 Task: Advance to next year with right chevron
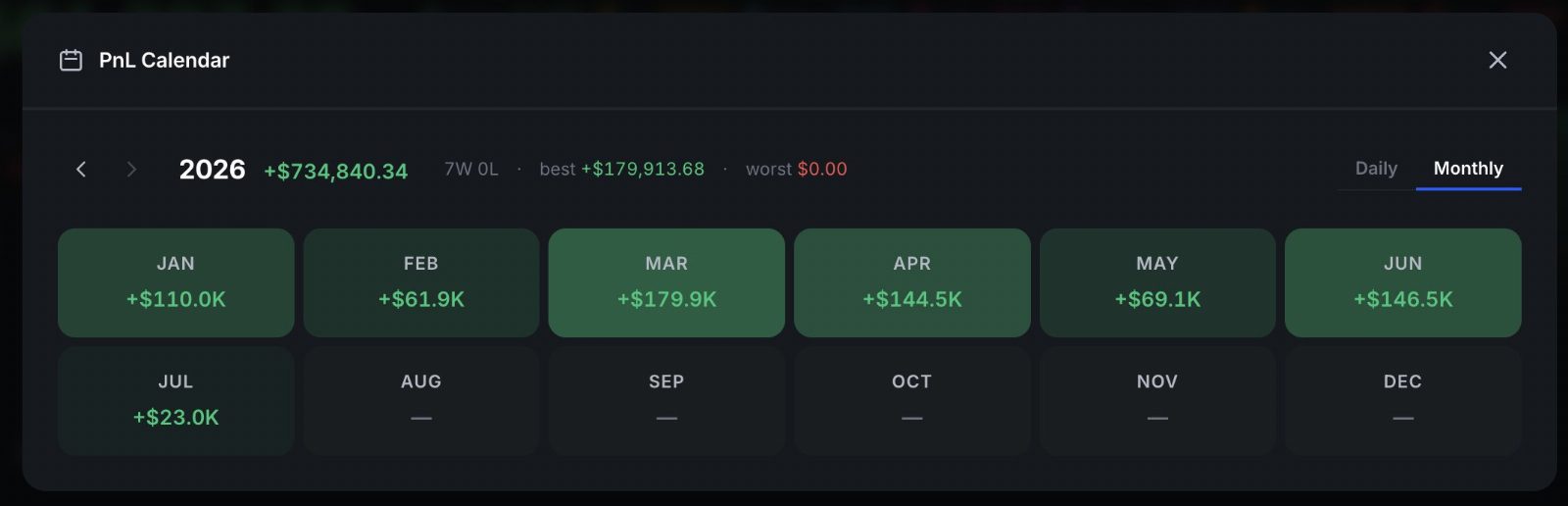tap(131, 170)
